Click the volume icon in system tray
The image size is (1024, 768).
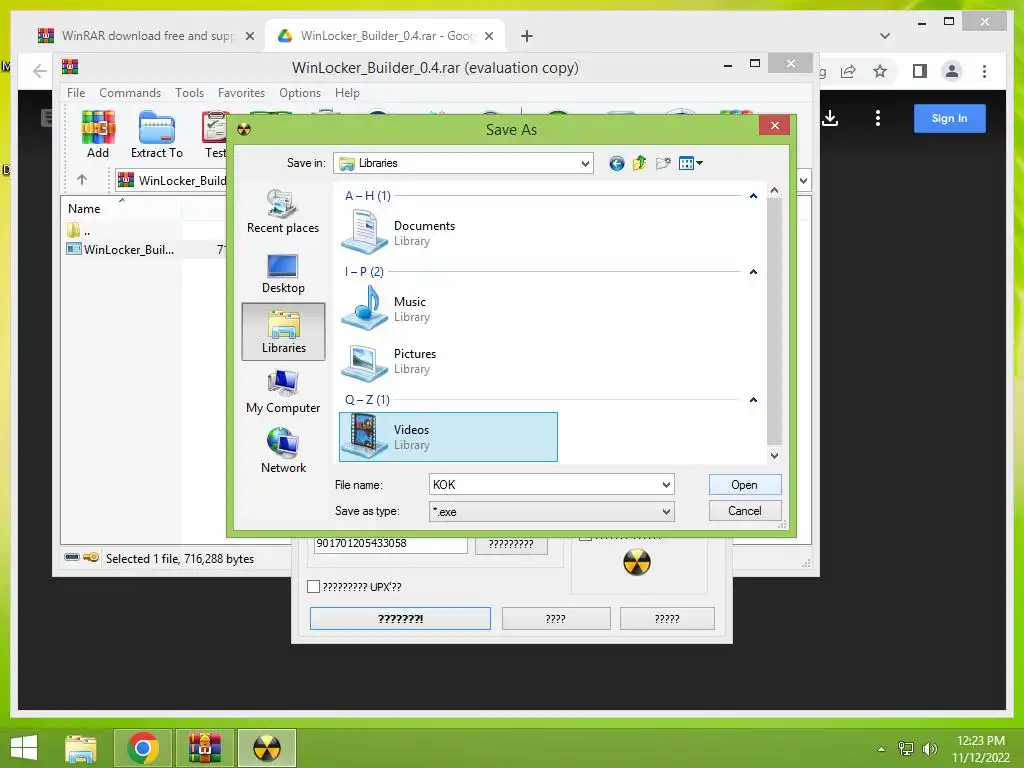click(x=929, y=748)
